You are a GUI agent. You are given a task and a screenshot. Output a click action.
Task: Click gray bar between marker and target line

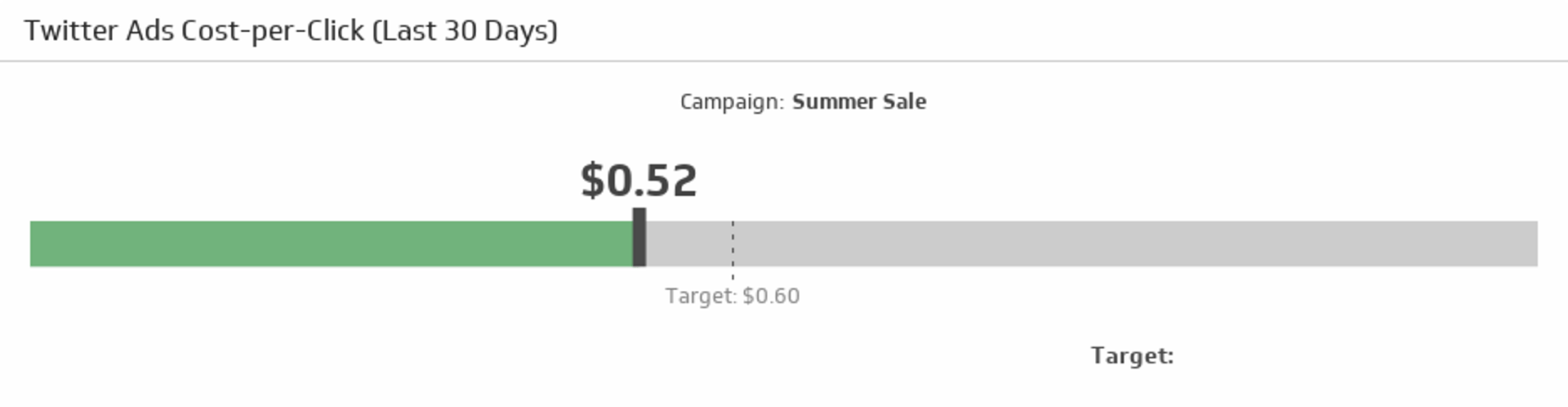(x=689, y=244)
